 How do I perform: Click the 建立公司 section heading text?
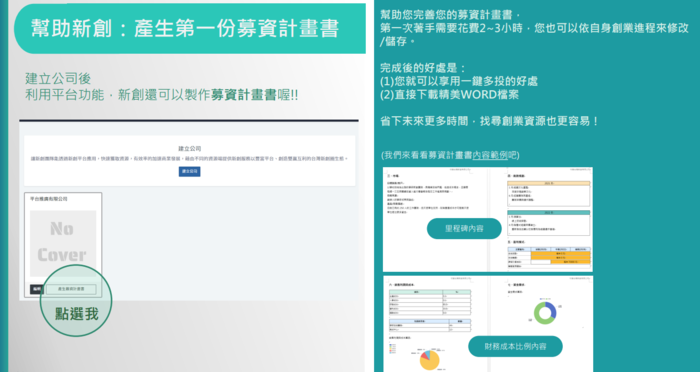click(189, 148)
